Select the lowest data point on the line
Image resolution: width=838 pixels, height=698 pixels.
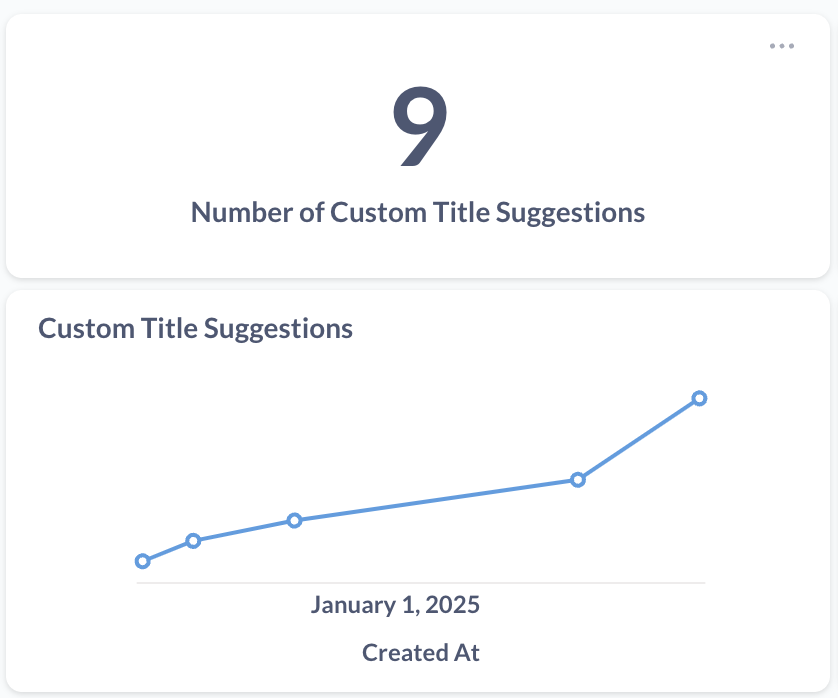pyautogui.click(x=142, y=561)
